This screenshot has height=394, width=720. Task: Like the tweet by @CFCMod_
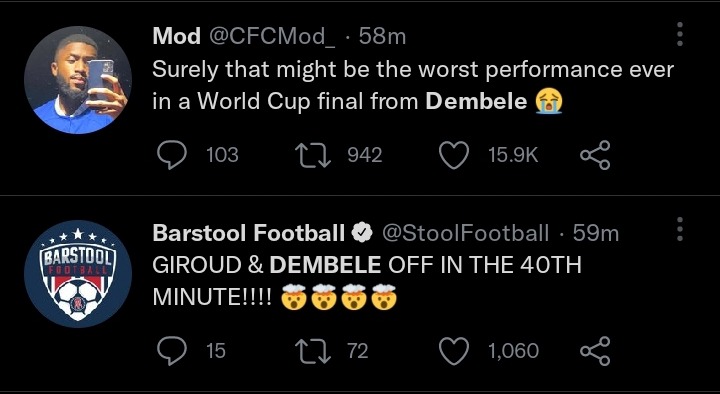[x=454, y=155]
